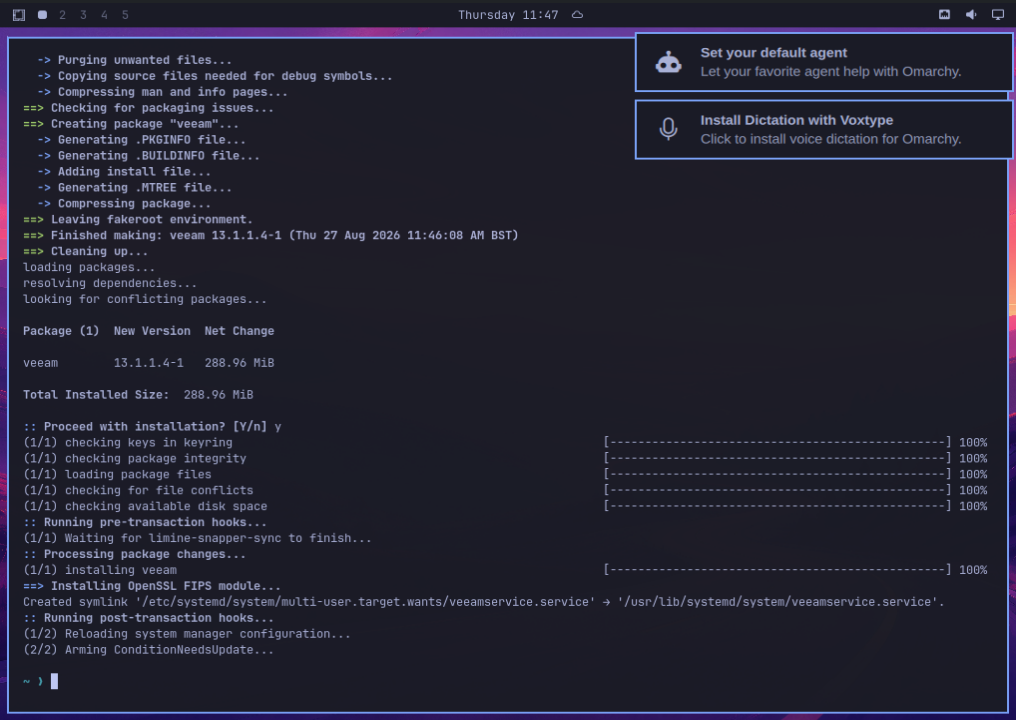The width and height of the screenshot is (1016, 720).
Task: Switch to active workspace 1 indicator
Action: click(42, 15)
